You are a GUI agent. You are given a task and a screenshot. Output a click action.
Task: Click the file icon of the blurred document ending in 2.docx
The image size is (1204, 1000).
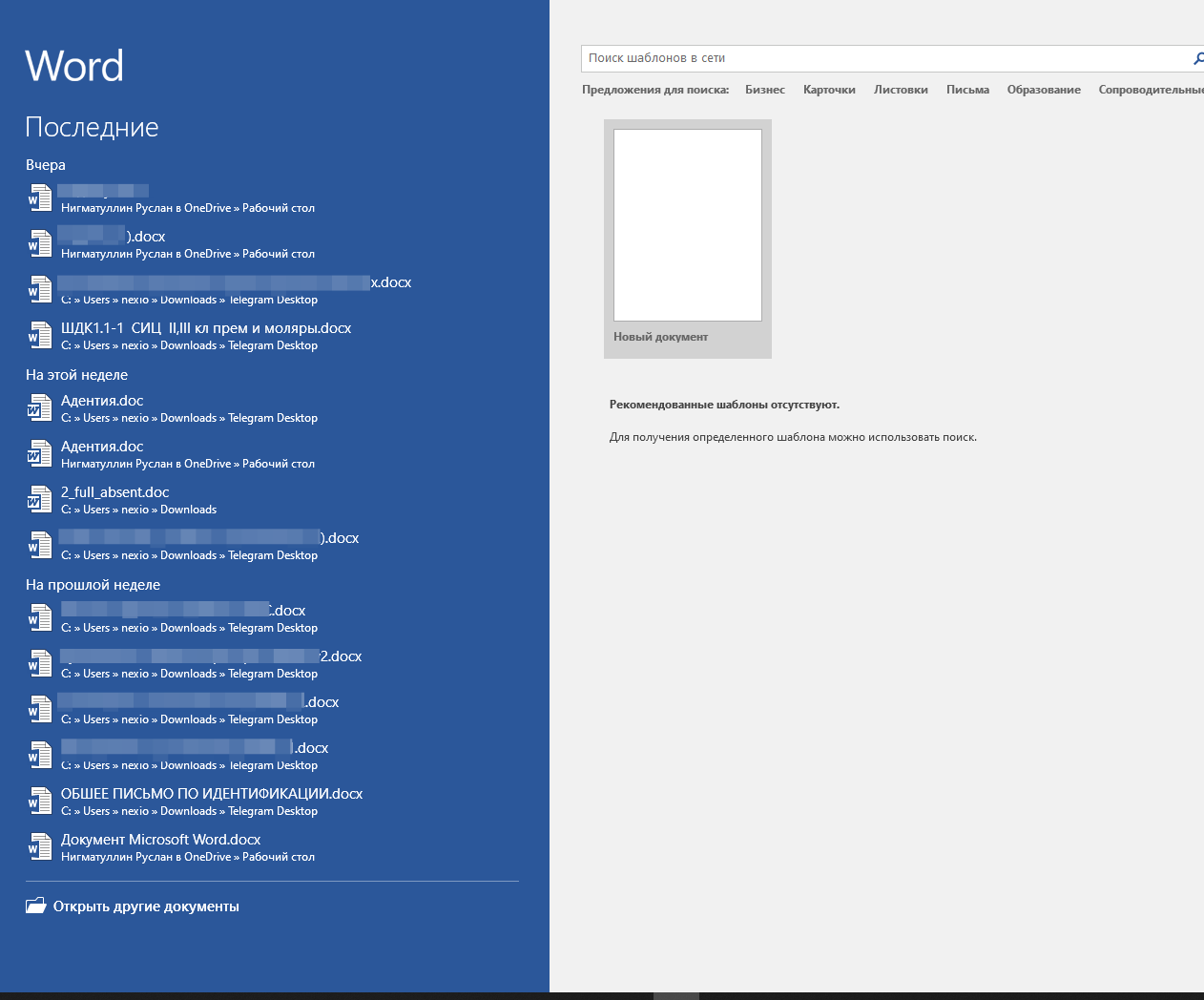[39, 664]
